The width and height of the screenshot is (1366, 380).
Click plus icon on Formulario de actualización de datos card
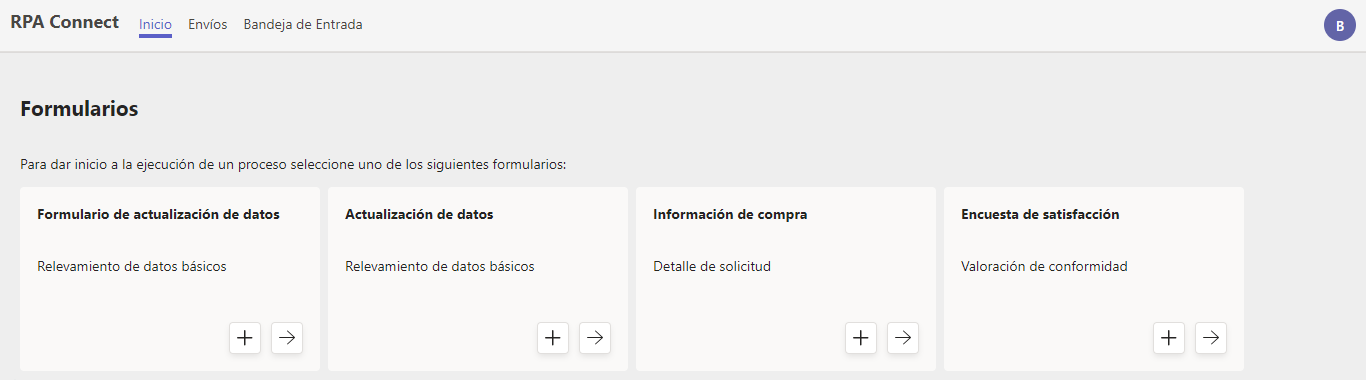pyautogui.click(x=245, y=338)
